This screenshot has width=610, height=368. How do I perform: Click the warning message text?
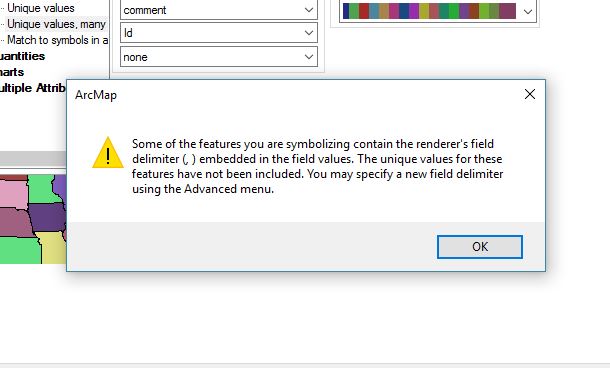[317, 166]
